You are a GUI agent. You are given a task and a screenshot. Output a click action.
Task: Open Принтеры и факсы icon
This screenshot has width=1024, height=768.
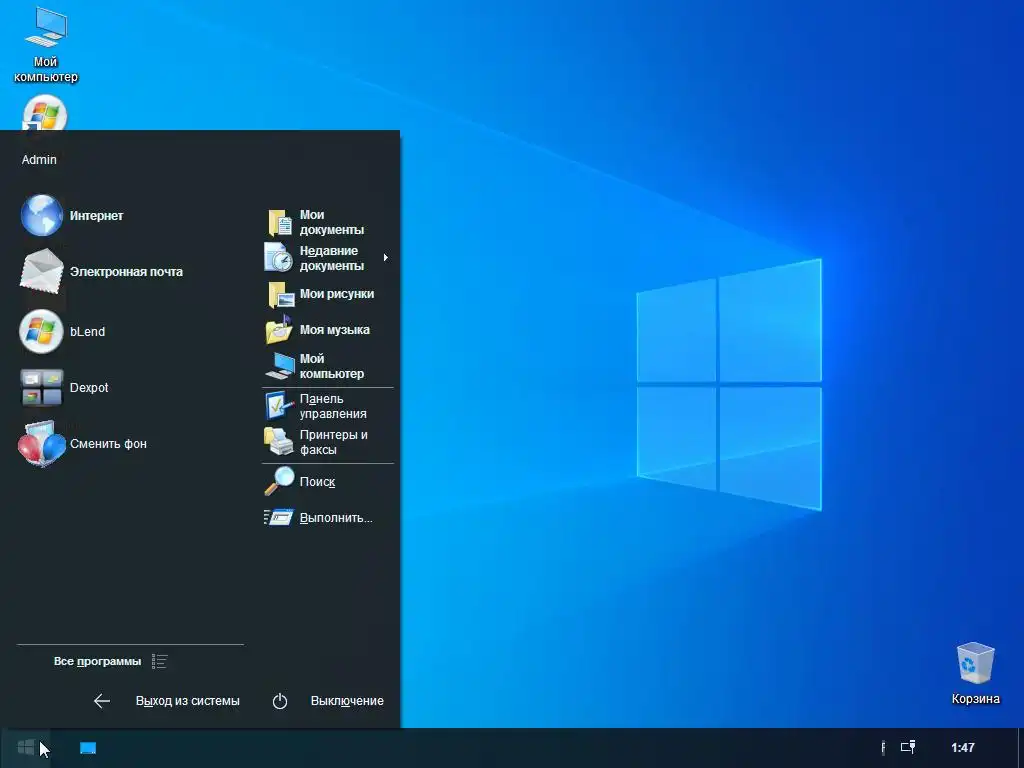[279, 441]
